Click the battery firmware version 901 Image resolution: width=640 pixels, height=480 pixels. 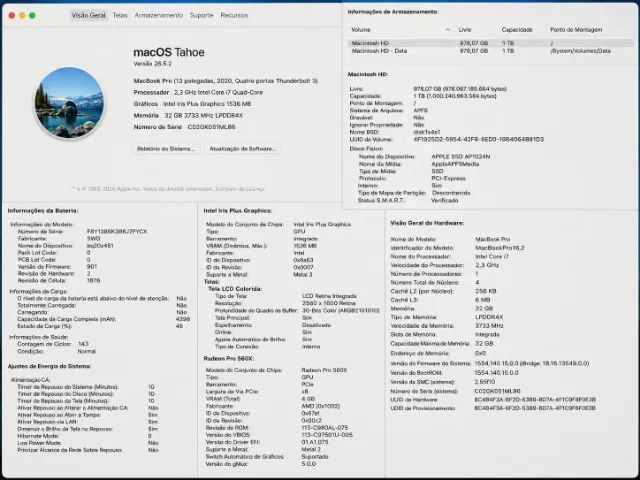[91, 267]
